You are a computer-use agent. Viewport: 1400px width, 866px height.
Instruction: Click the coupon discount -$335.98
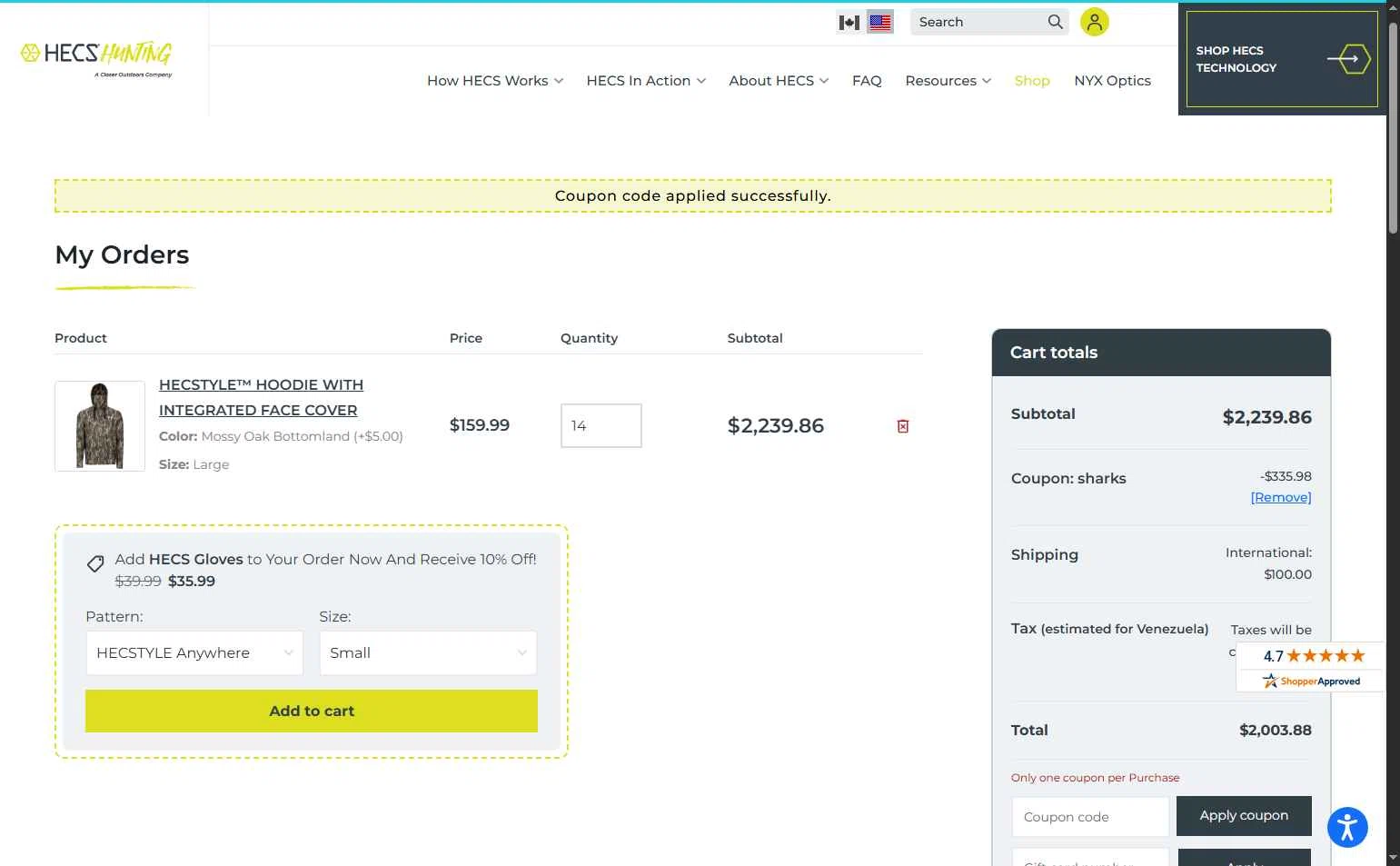click(x=1286, y=476)
